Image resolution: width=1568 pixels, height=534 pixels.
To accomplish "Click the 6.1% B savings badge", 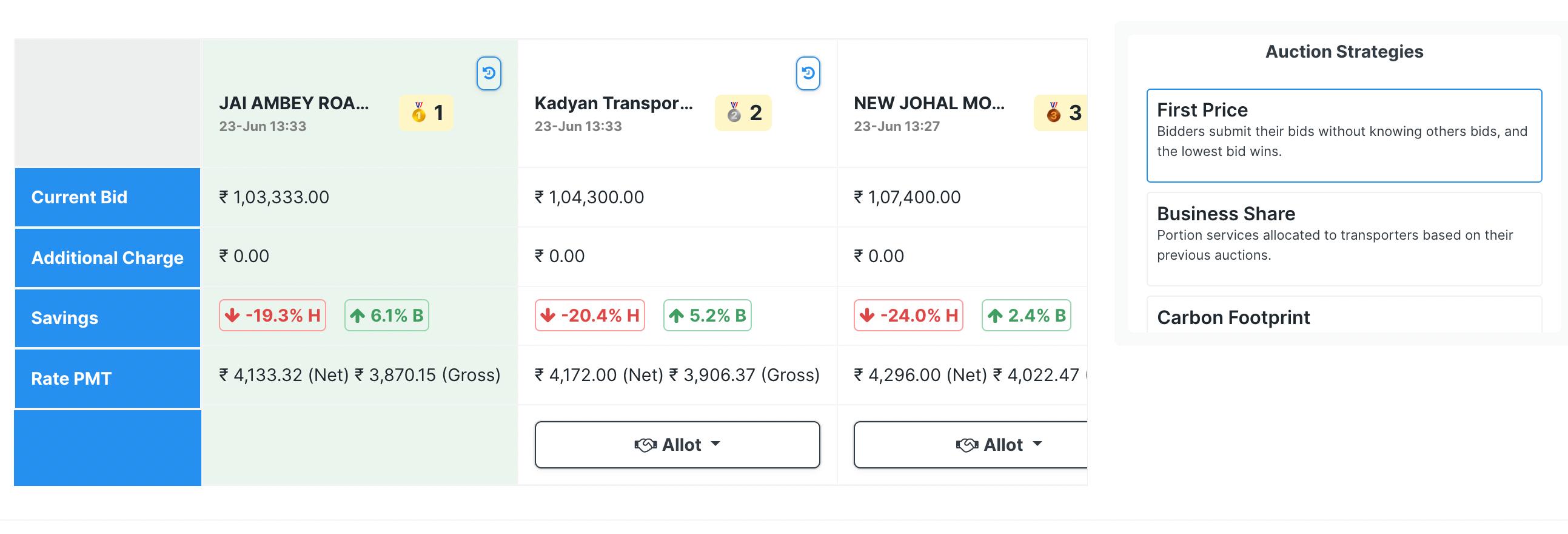I will (x=386, y=316).
